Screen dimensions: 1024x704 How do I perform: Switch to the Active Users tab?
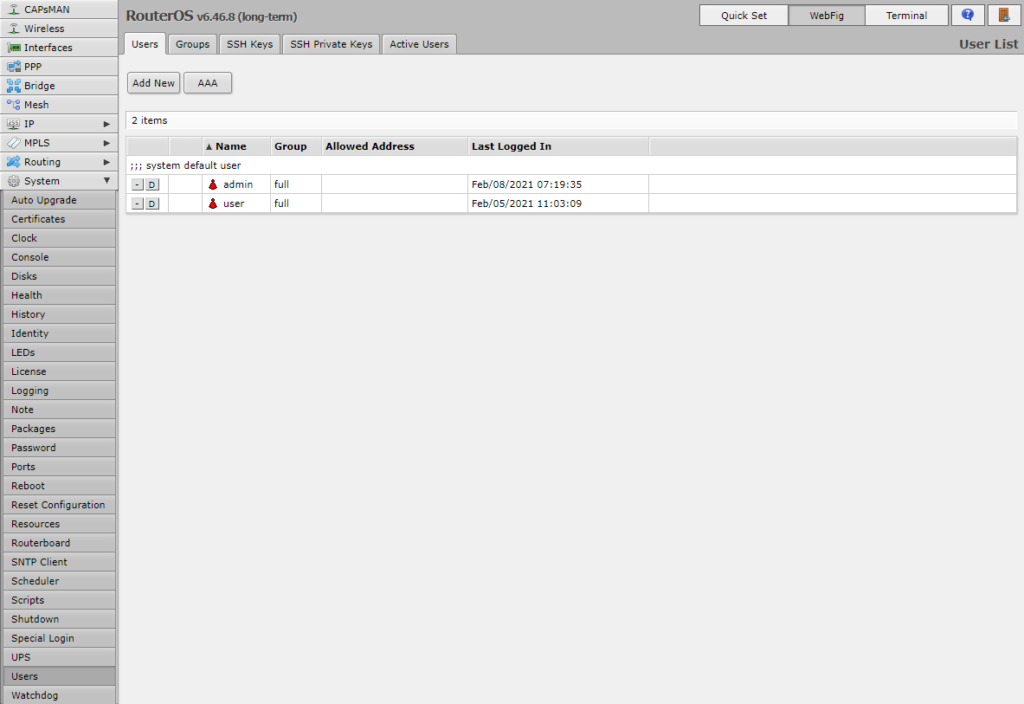[419, 44]
